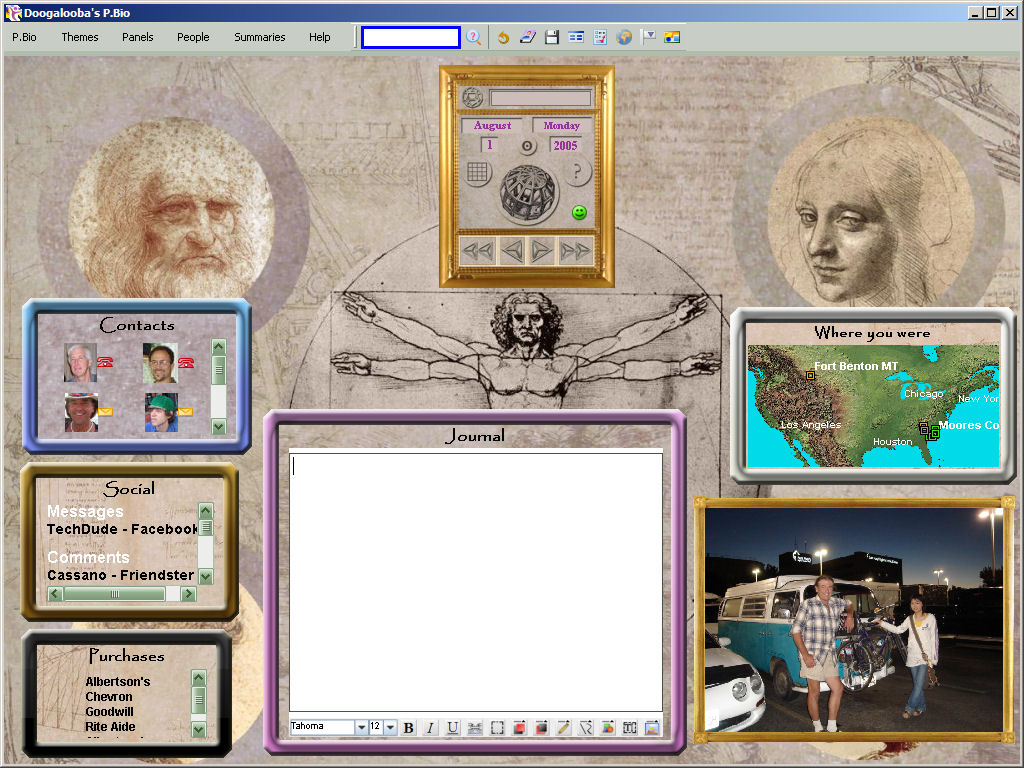1024x768 pixels.
Task: Click the dark red background color icon
Action: point(541,728)
